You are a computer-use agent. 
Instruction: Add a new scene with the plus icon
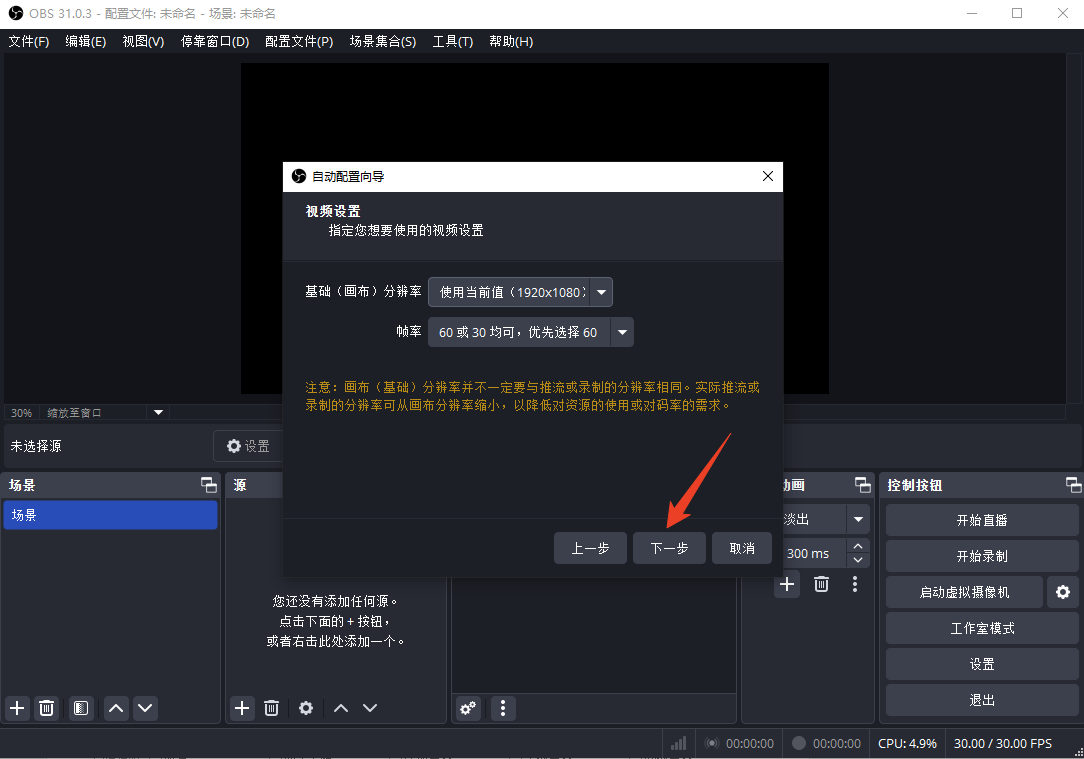16,708
